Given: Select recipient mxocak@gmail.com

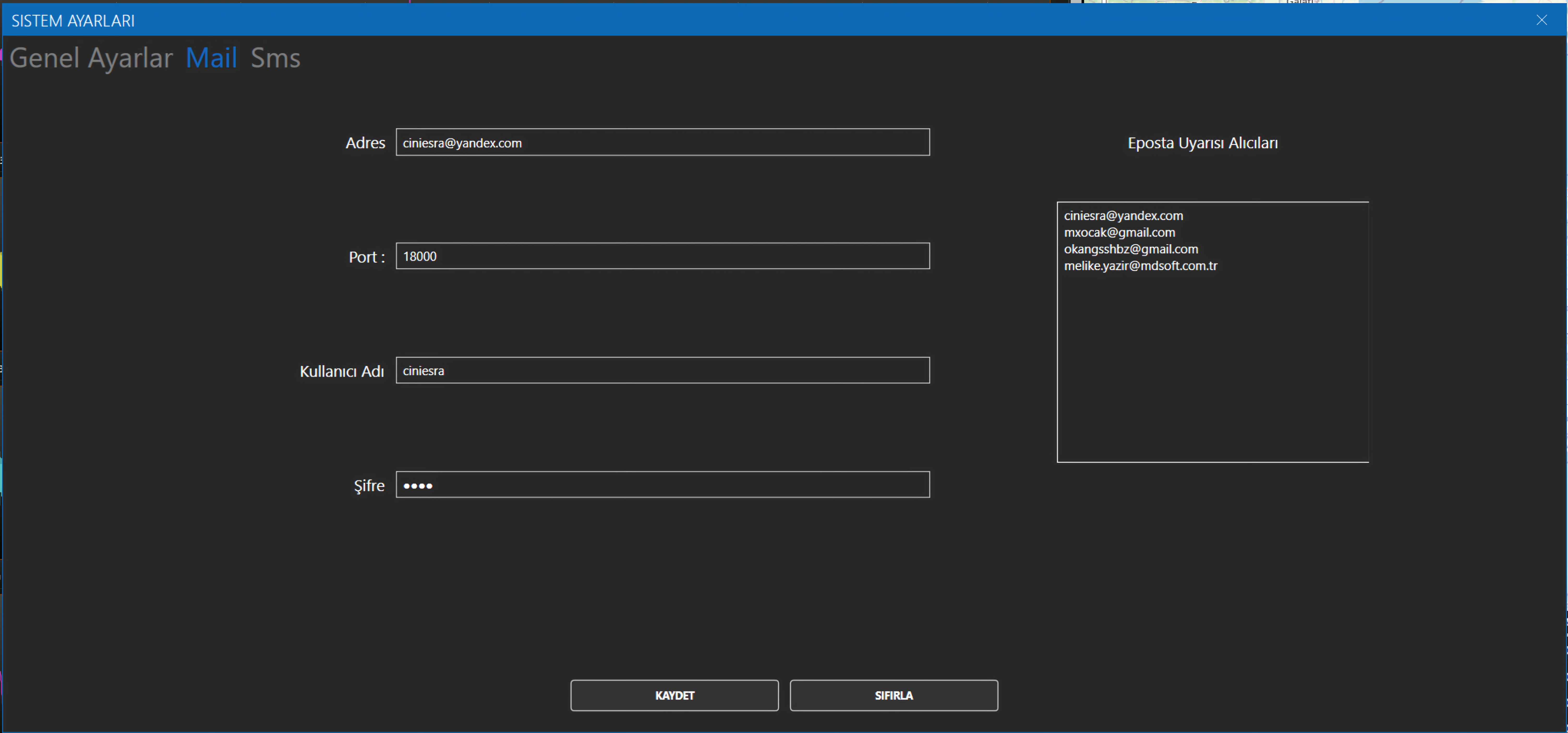Looking at the screenshot, I should (x=1119, y=232).
